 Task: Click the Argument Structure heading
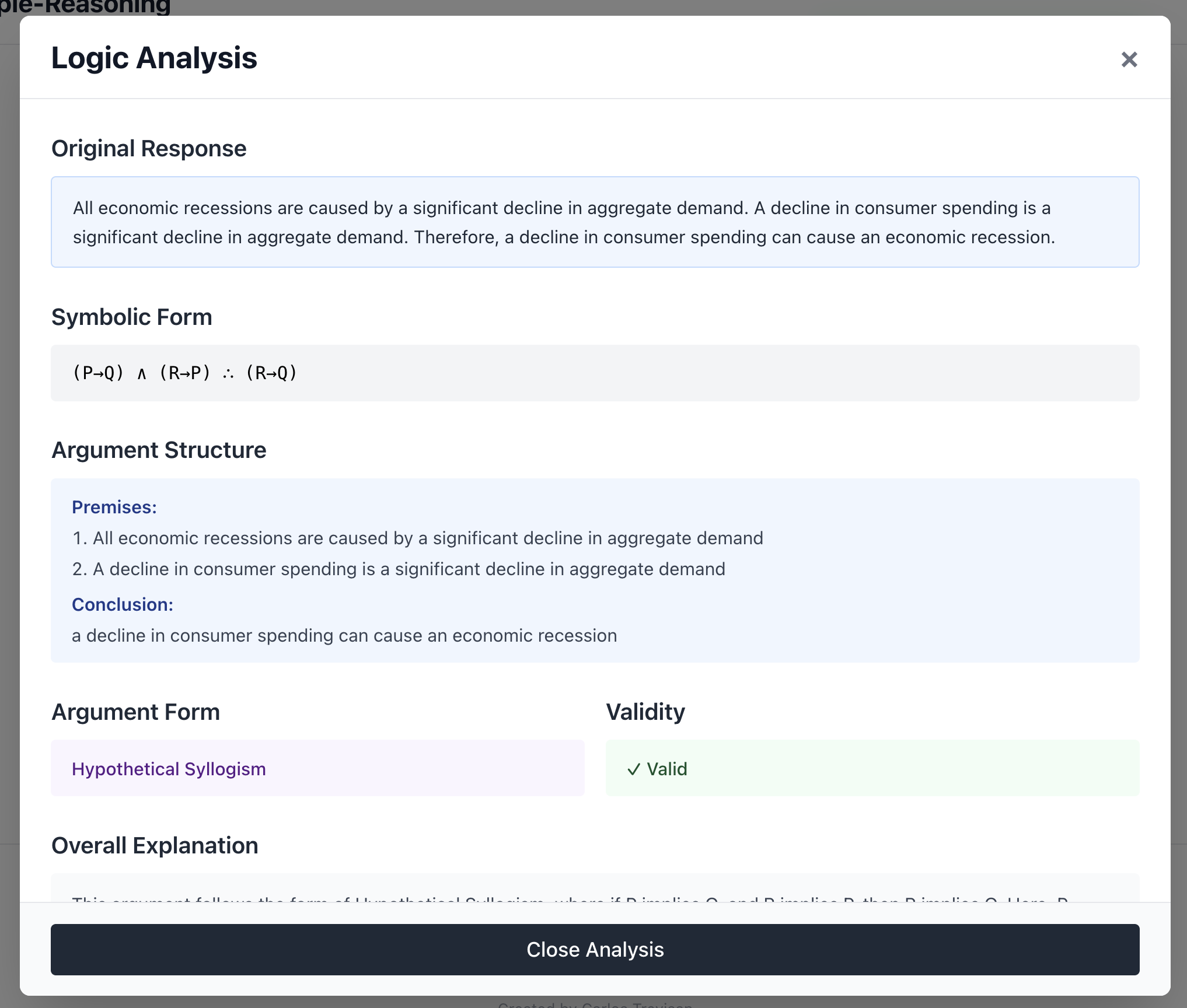point(159,450)
